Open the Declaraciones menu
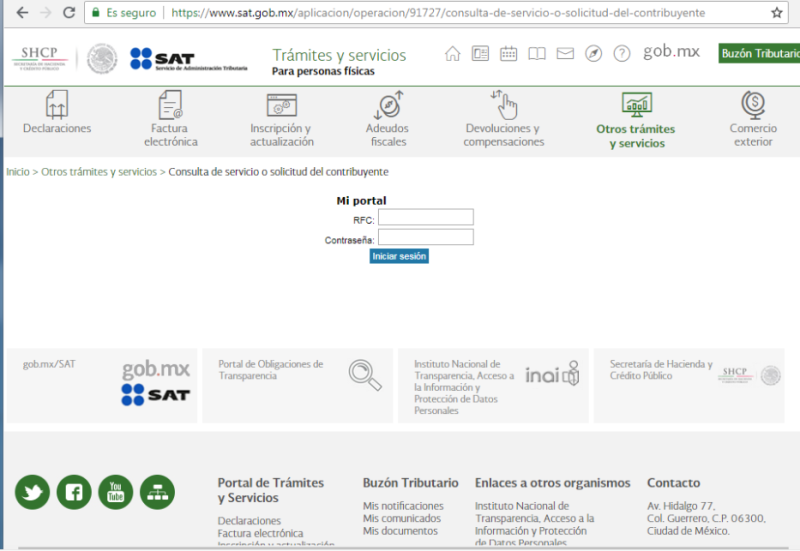This screenshot has height=551, width=800. click(57, 112)
